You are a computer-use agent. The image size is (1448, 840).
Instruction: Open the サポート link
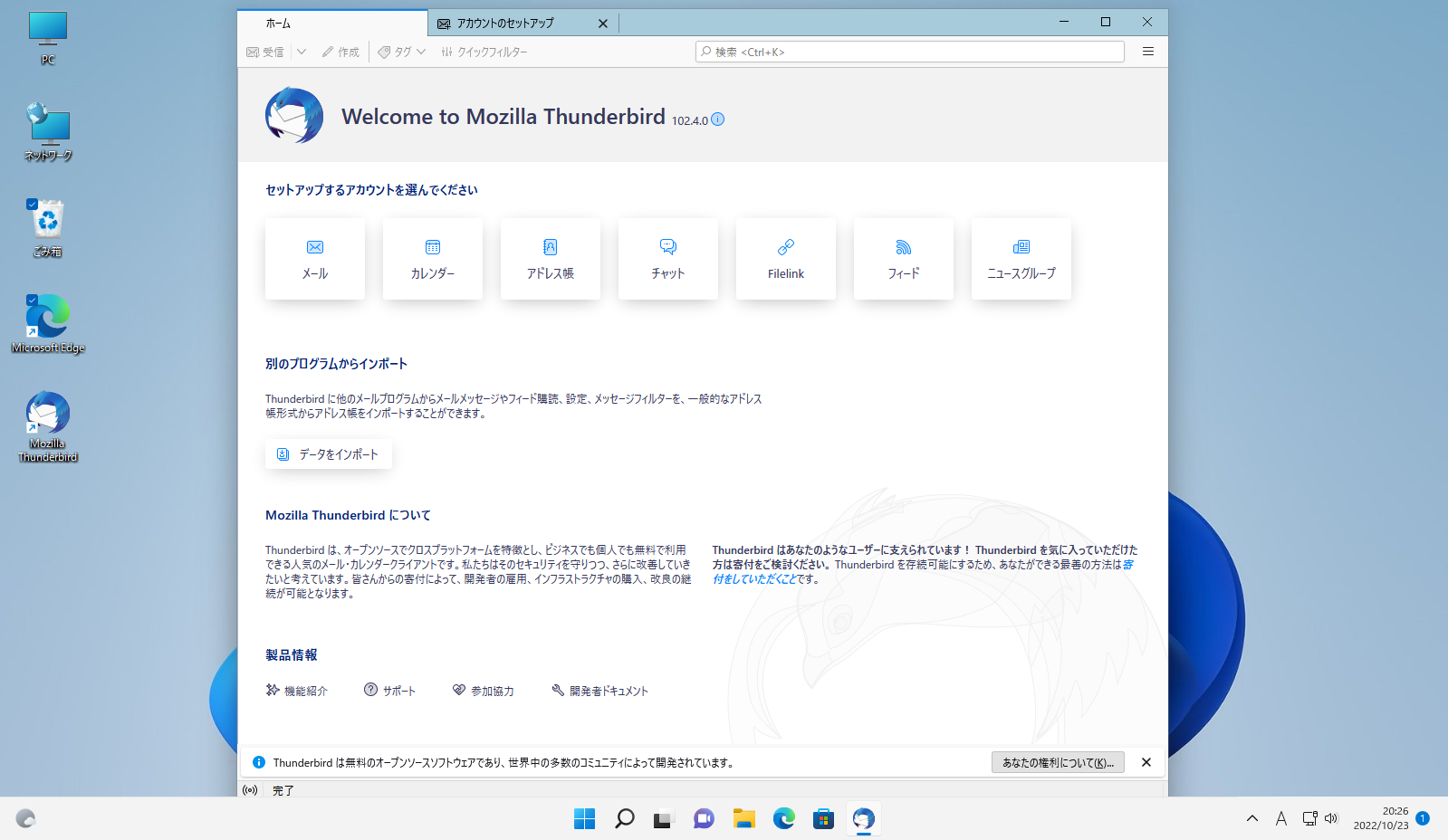390,691
